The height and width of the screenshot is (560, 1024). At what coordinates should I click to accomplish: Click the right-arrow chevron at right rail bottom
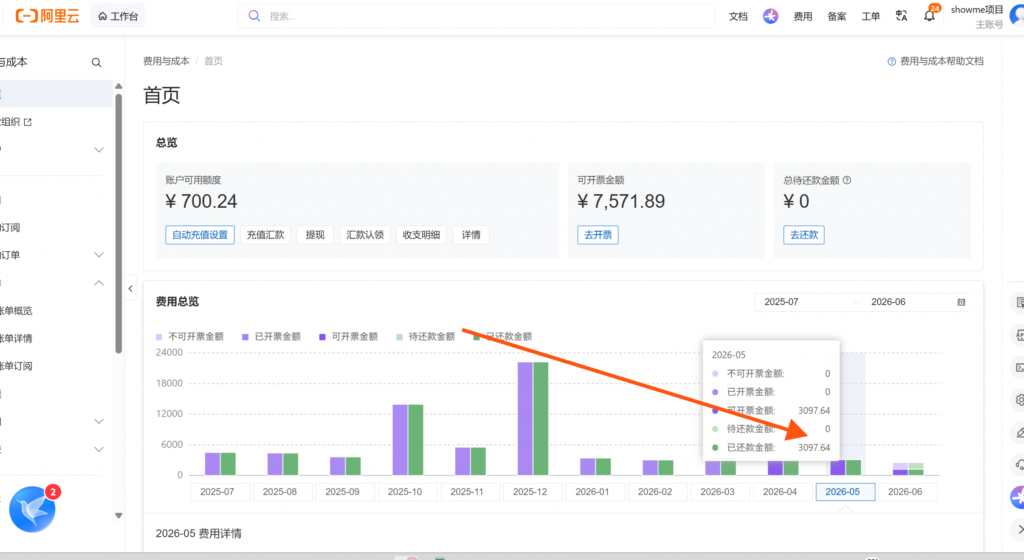(1020, 529)
